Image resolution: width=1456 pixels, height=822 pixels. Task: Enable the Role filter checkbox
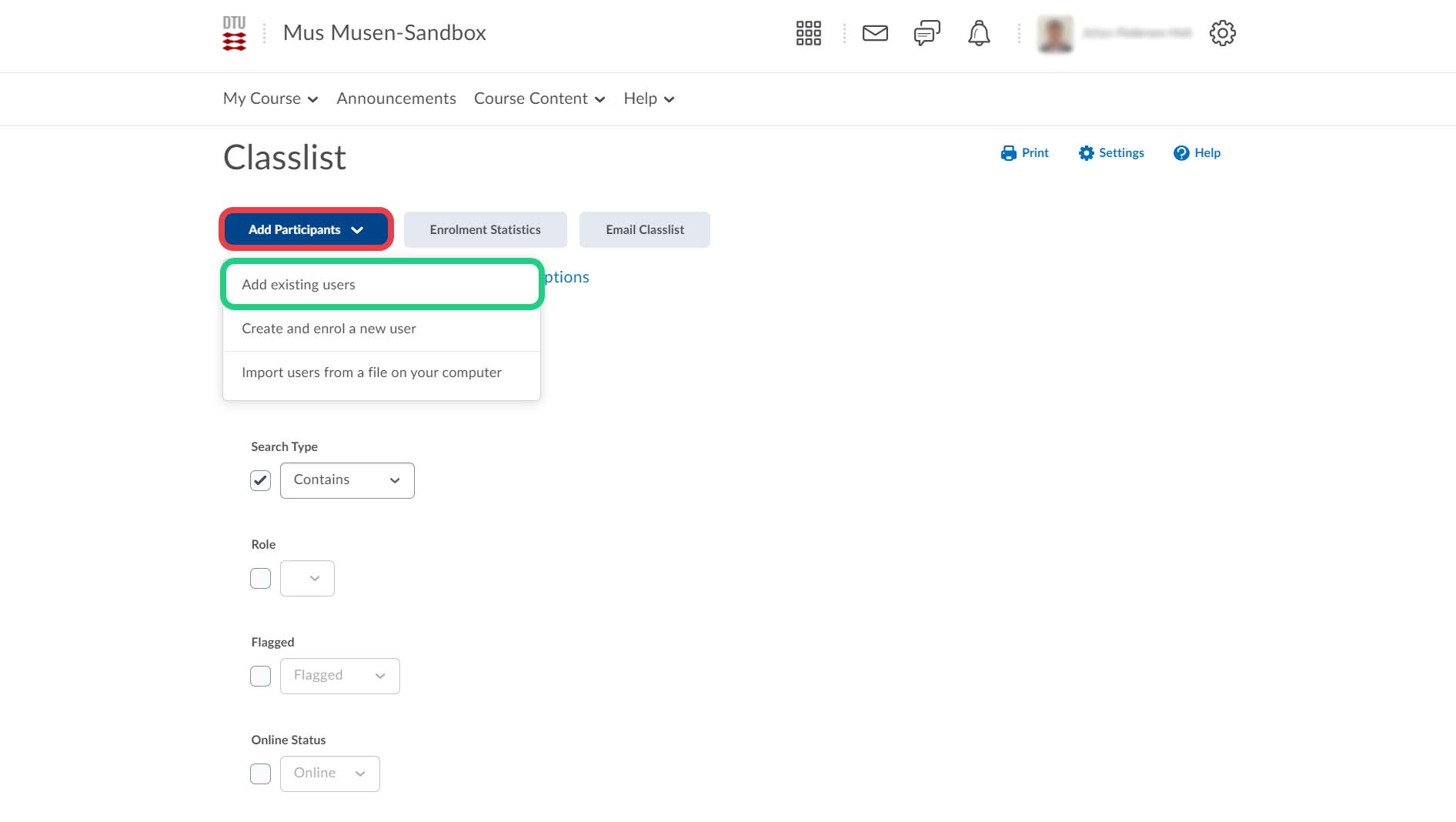[260, 578]
